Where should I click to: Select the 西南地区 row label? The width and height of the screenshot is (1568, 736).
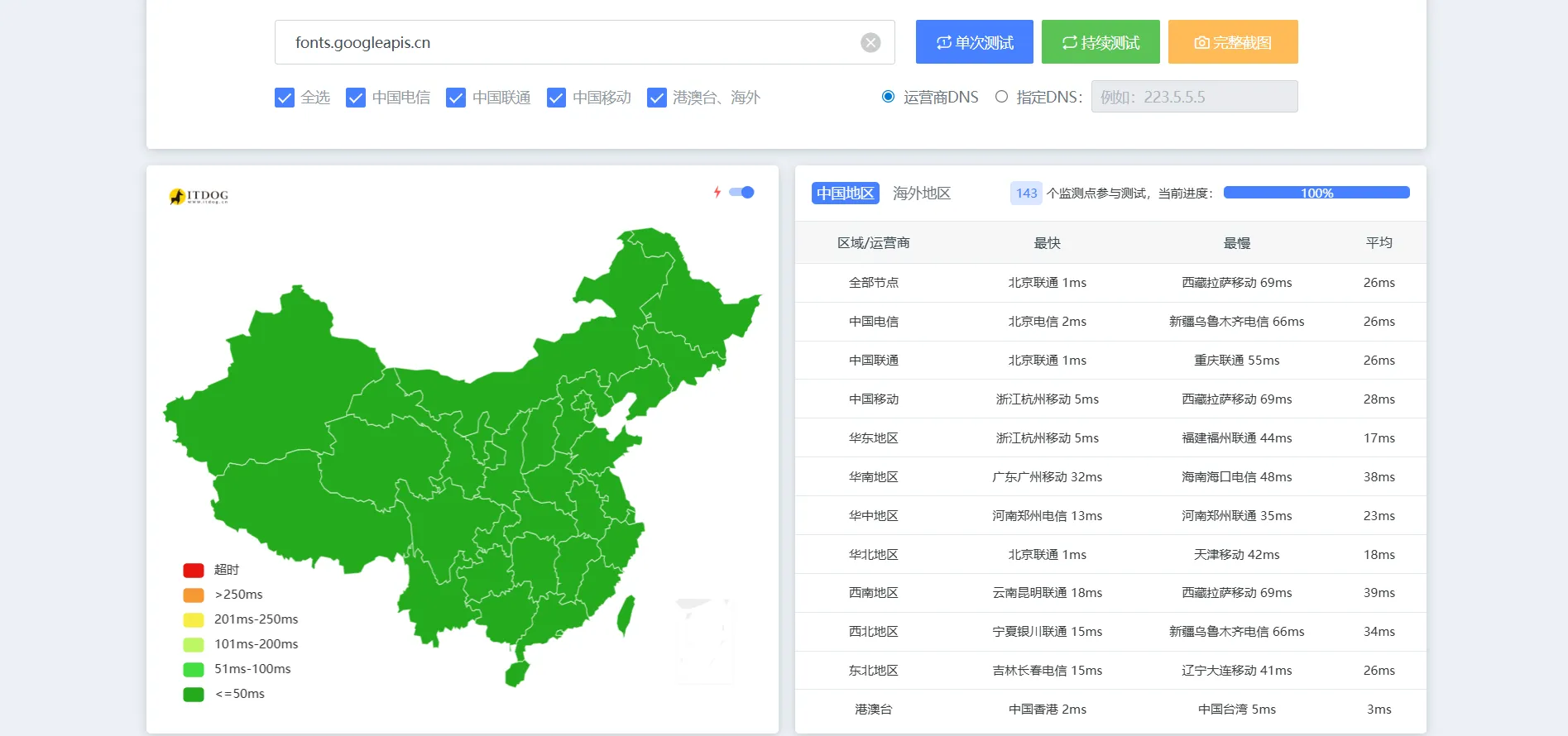coord(874,593)
